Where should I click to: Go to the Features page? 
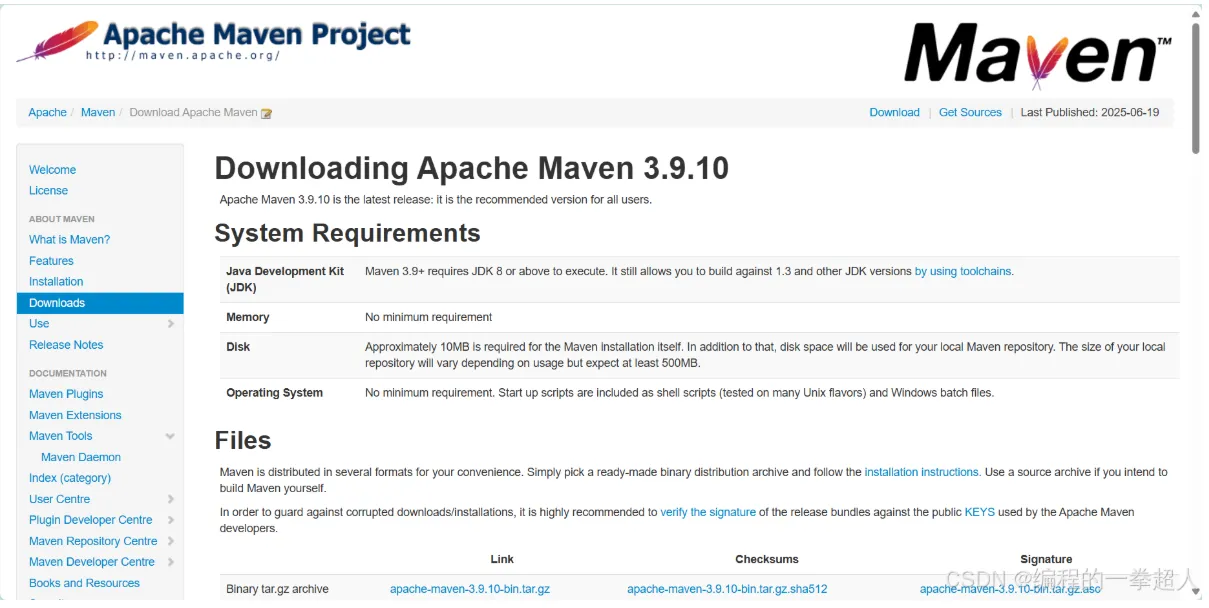tap(51, 261)
